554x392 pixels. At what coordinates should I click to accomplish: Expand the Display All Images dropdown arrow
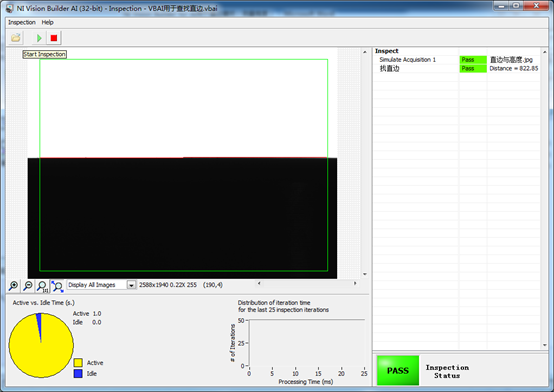point(131,285)
